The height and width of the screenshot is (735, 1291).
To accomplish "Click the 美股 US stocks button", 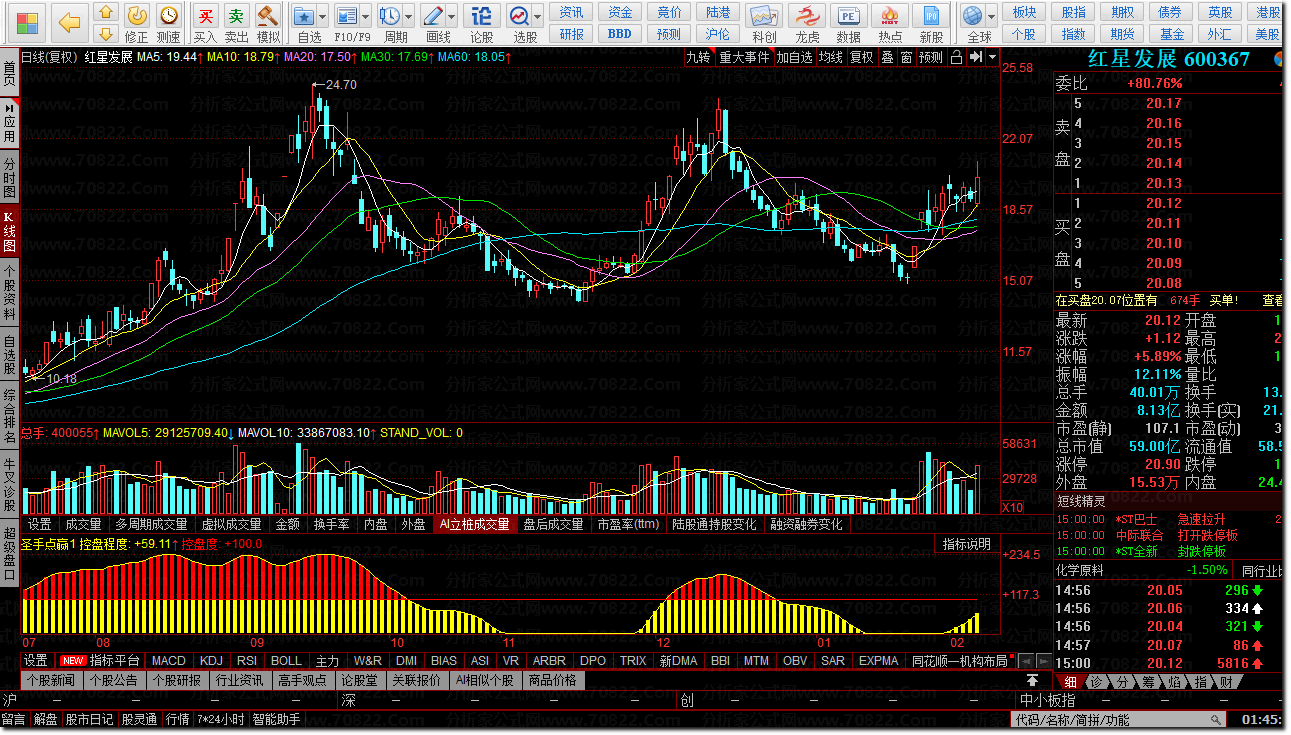I will [1268, 33].
